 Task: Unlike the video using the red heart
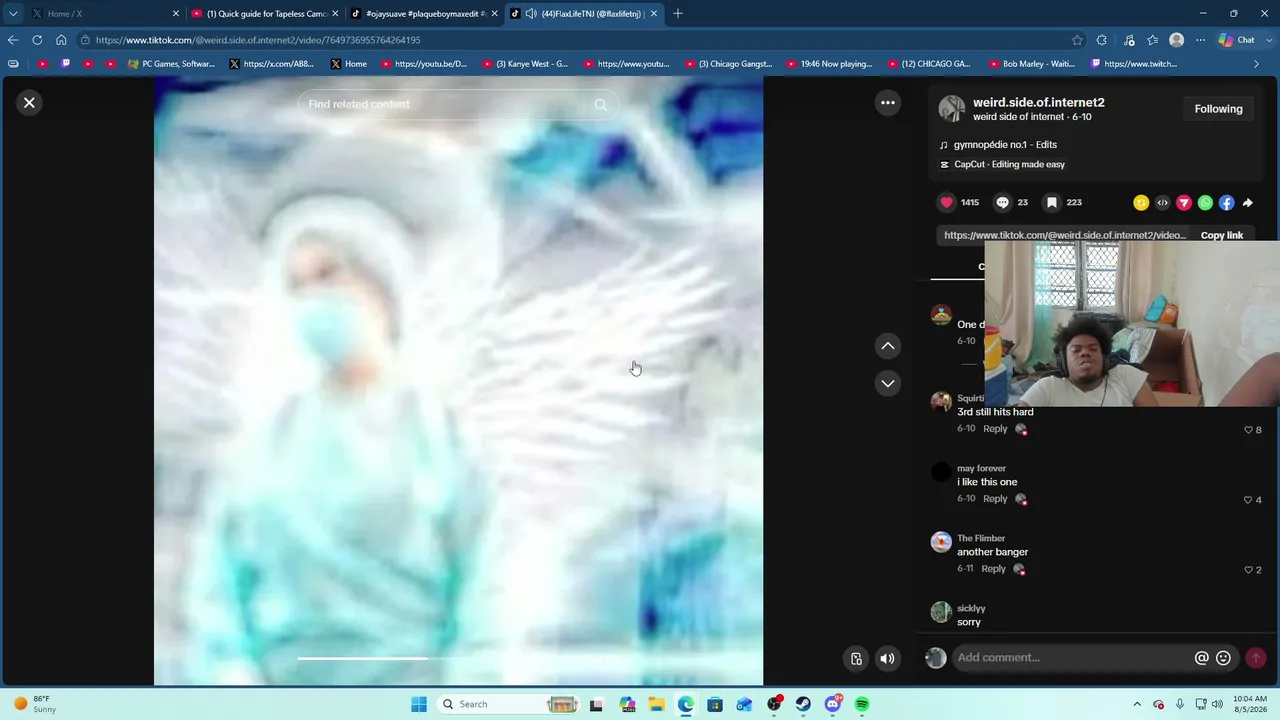point(946,202)
